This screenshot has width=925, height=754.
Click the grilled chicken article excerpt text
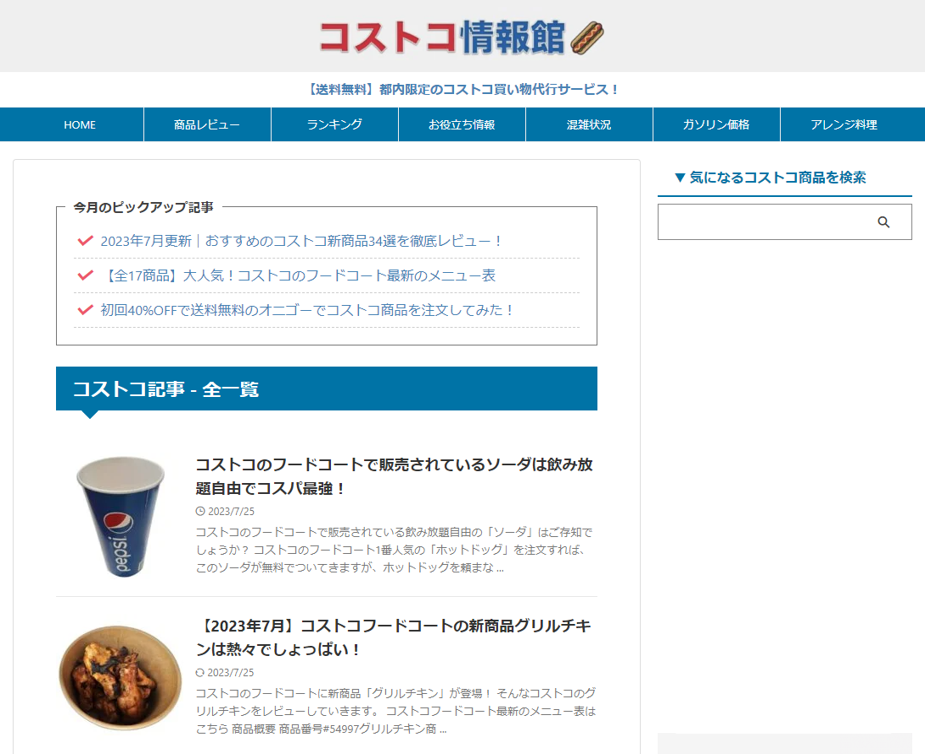tap(396, 711)
